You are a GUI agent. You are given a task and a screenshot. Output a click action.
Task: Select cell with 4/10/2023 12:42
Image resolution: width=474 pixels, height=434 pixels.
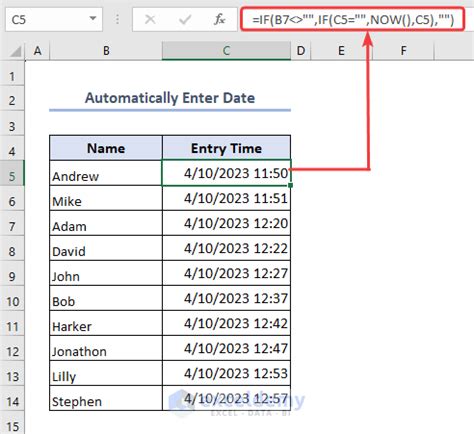tap(226, 323)
